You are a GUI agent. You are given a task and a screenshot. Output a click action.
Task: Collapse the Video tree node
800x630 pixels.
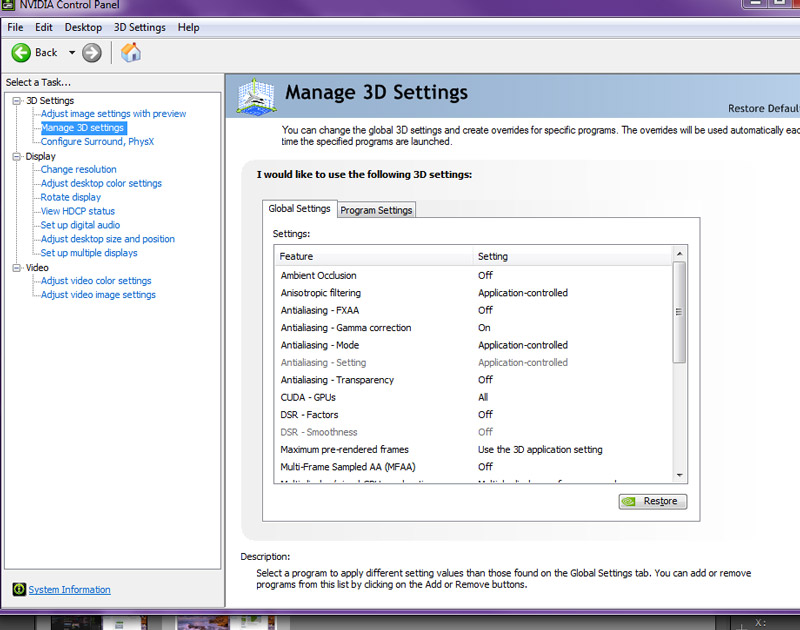16,267
